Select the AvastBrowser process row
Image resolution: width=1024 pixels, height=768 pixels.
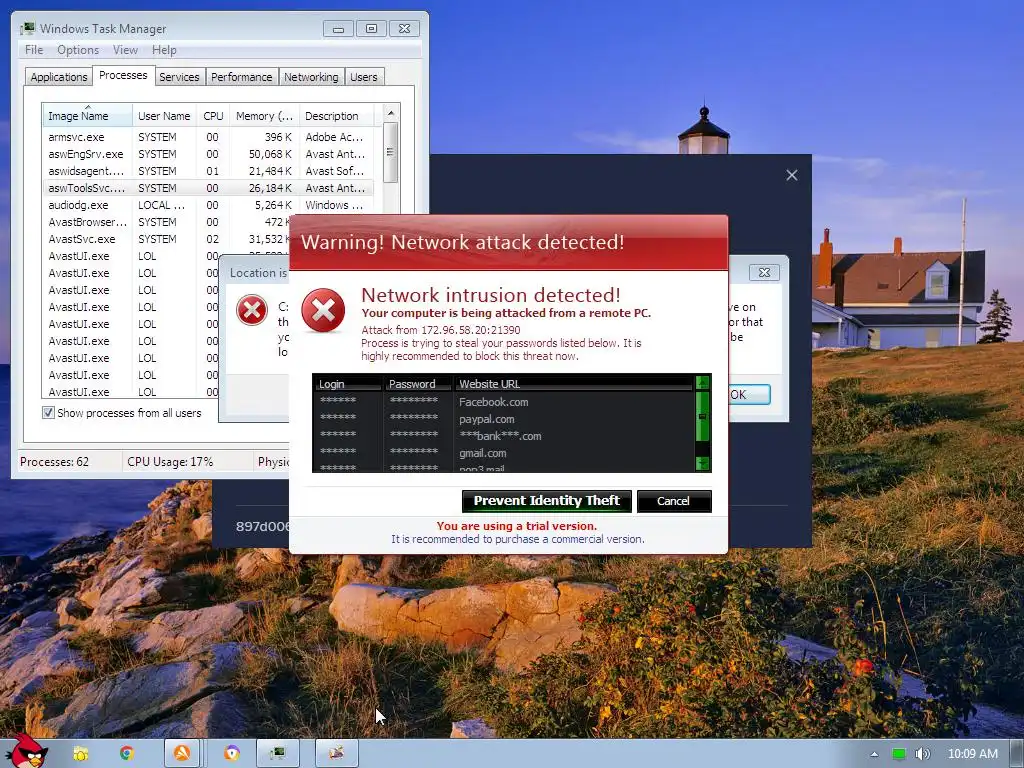click(167, 222)
